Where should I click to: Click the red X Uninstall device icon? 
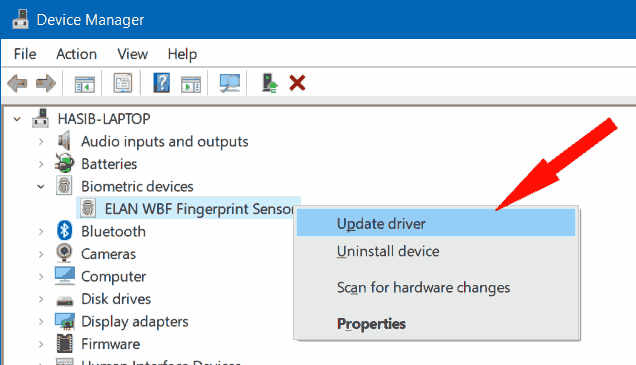pyautogui.click(x=297, y=83)
